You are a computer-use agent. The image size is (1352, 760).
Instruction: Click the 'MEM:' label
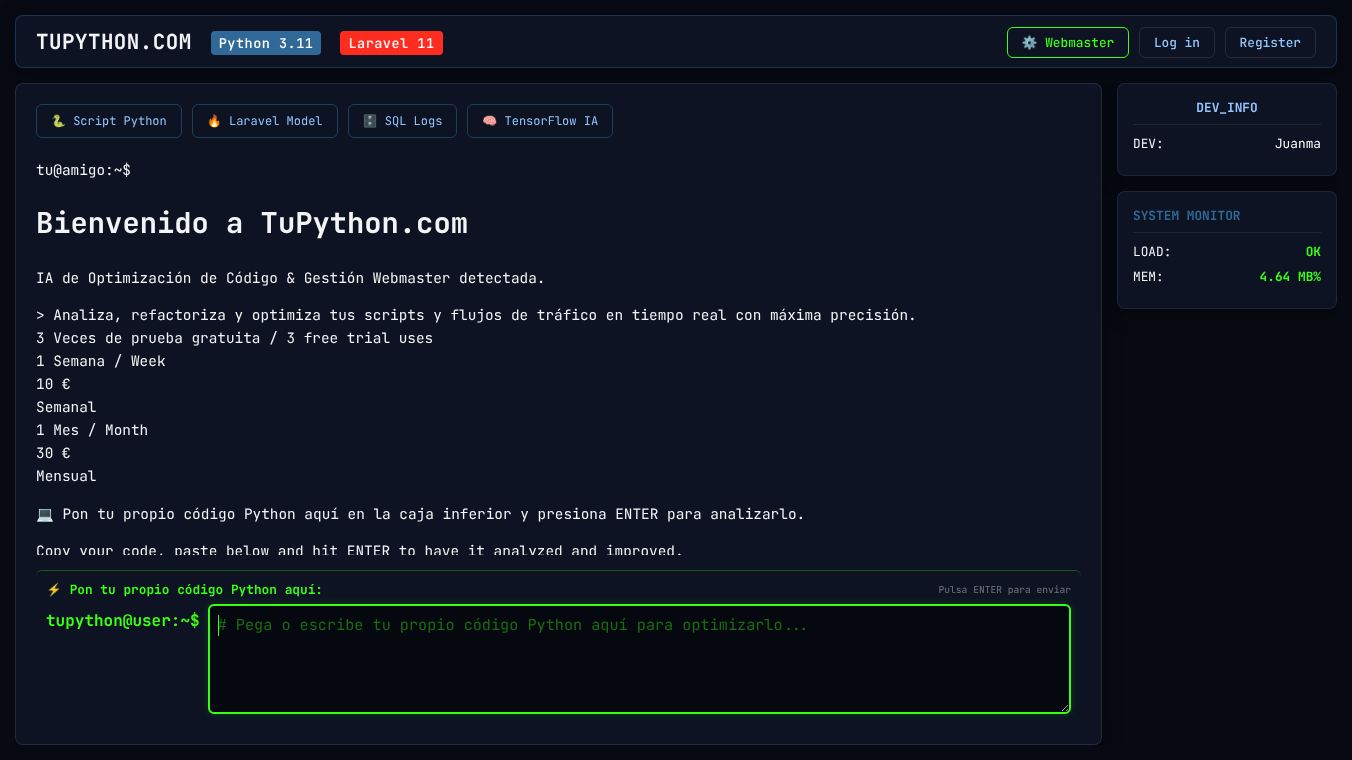(1148, 277)
